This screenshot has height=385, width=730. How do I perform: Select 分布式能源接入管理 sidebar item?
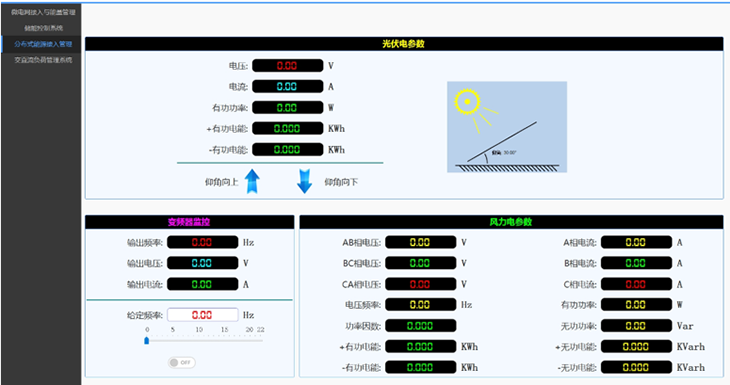click(x=43, y=44)
